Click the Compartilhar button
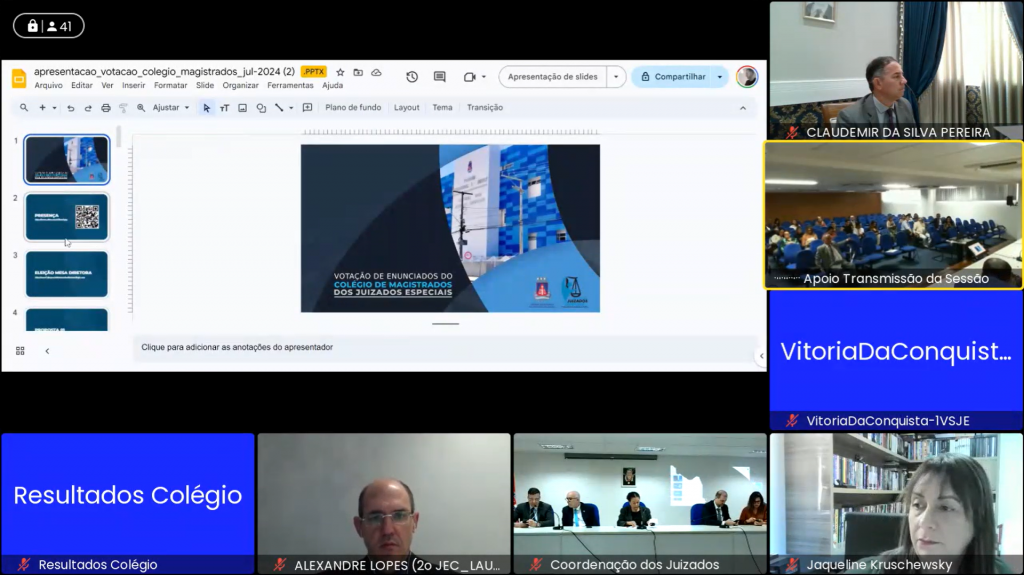The height and width of the screenshot is (575, 1024). [673, 77]
